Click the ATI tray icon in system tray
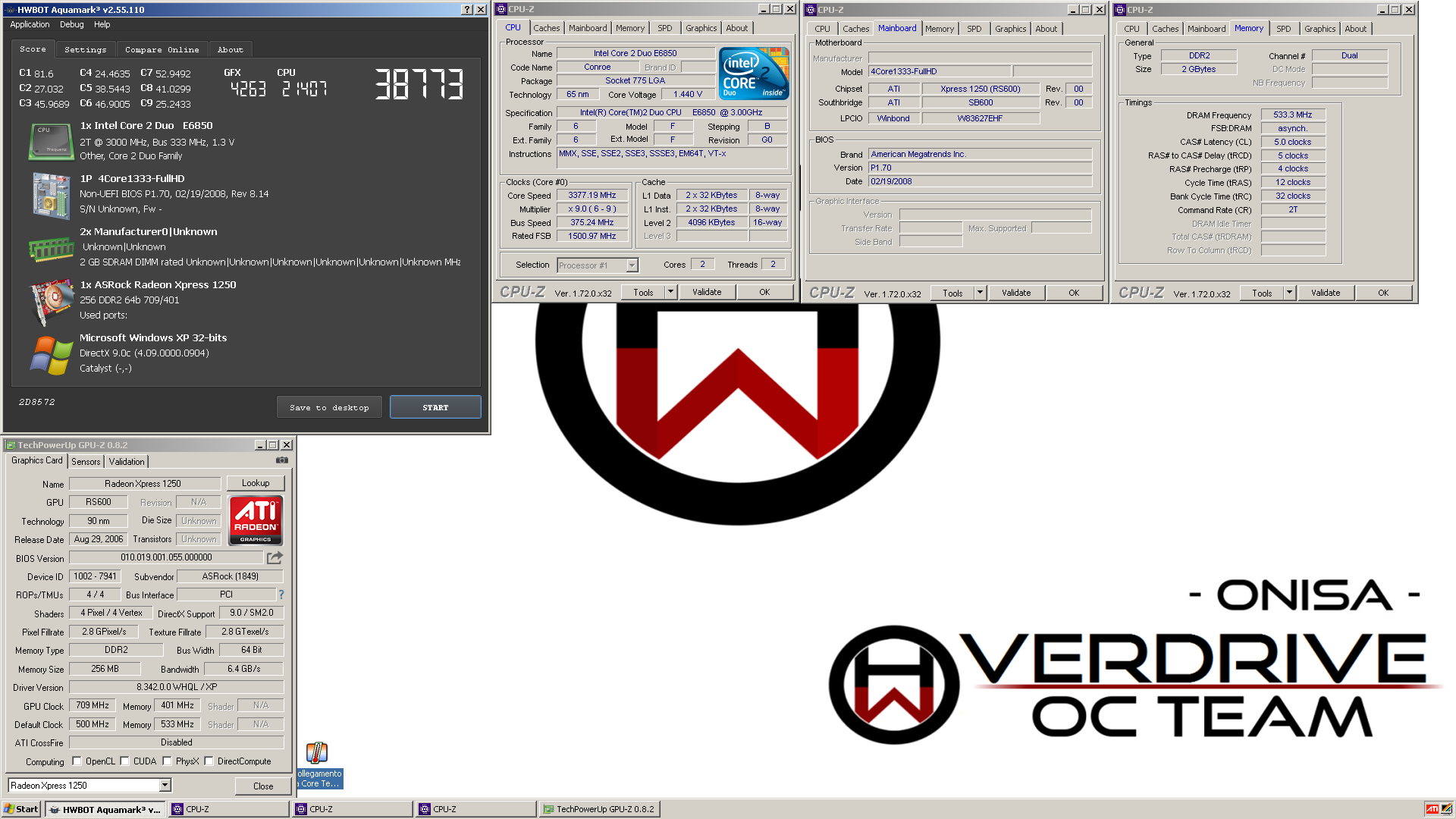1456x819 pixels. [x=1432, y=809]
